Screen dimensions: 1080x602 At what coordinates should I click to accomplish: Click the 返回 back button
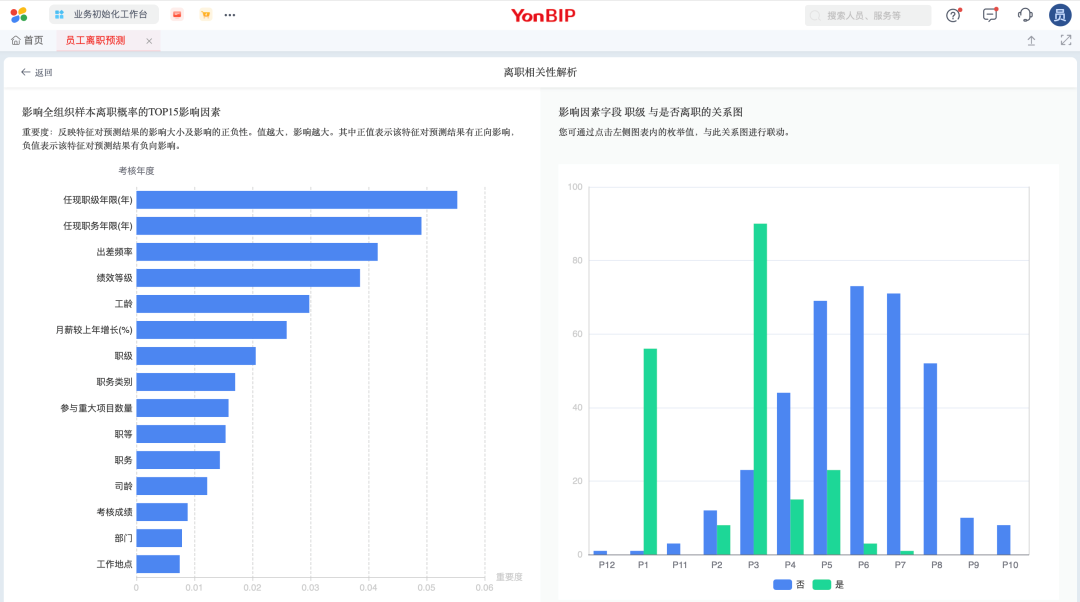click(37, 72)
